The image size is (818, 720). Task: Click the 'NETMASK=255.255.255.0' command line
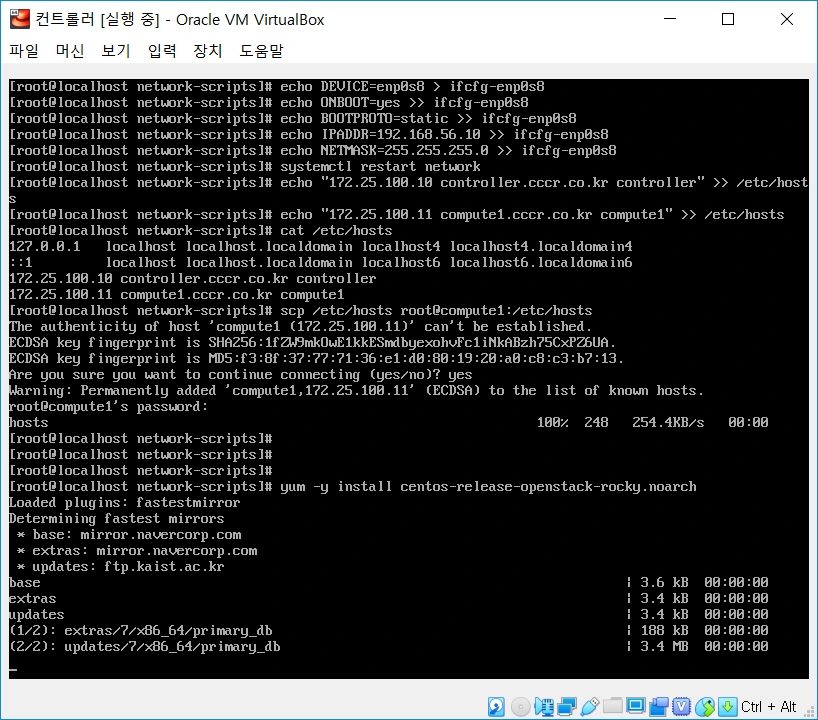[312, 151]
